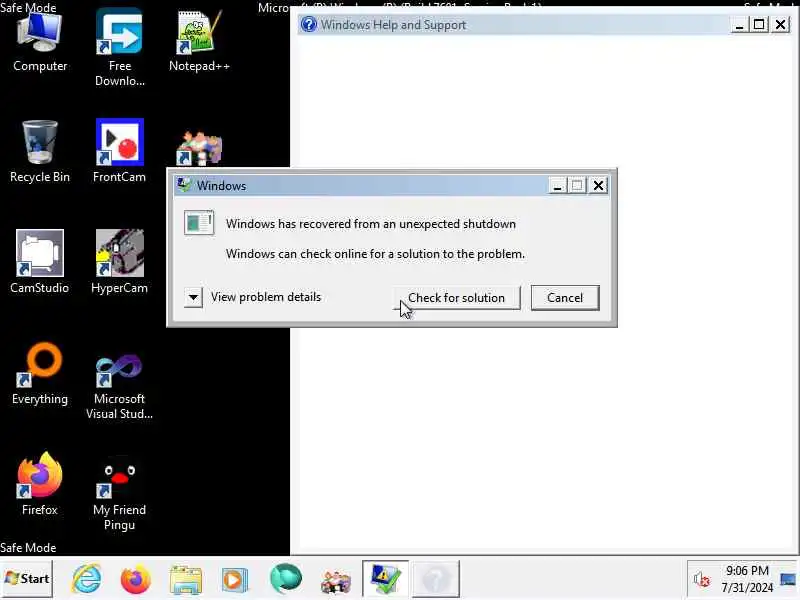Click the Windows dialog title bar icon
This screenshot has height=600, width=800.
[184, 185]
